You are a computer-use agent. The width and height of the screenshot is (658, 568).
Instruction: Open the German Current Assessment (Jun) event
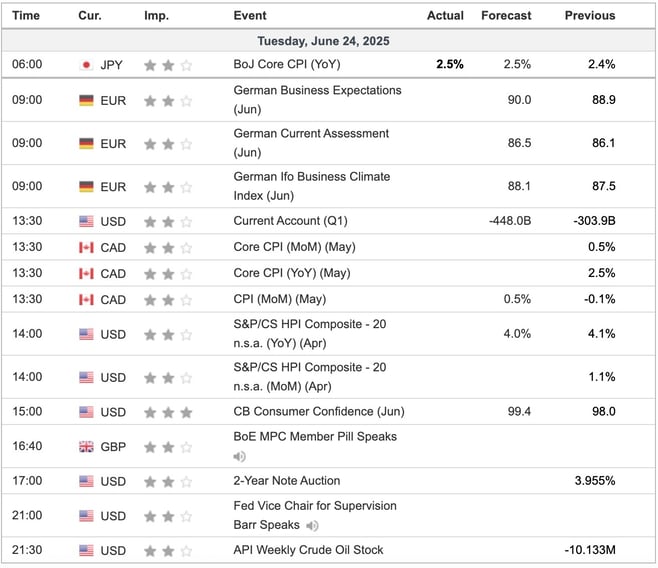311,143
